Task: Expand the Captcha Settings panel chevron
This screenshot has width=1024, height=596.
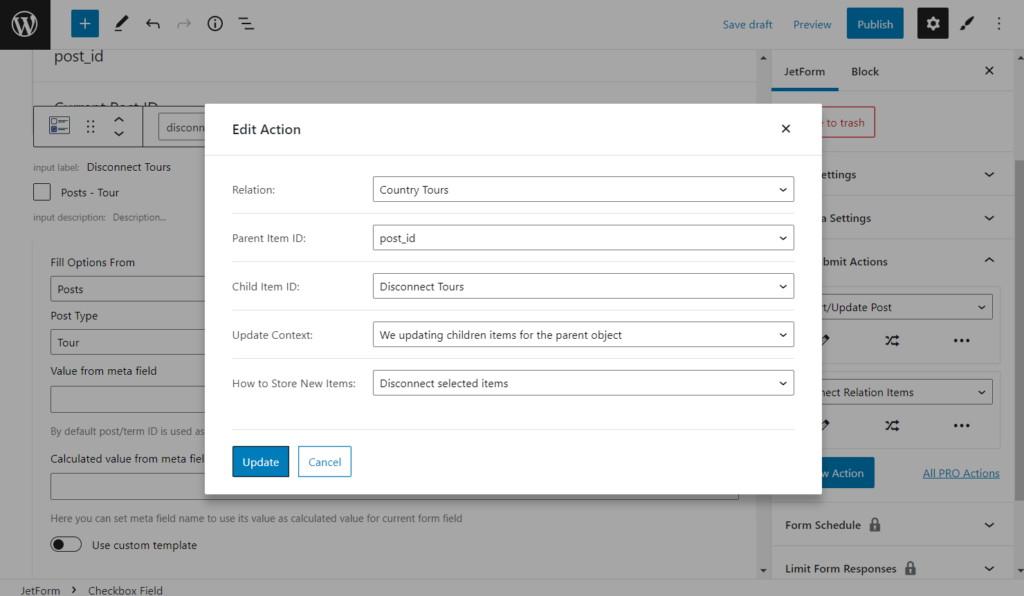Action: [x=989, y=218]
